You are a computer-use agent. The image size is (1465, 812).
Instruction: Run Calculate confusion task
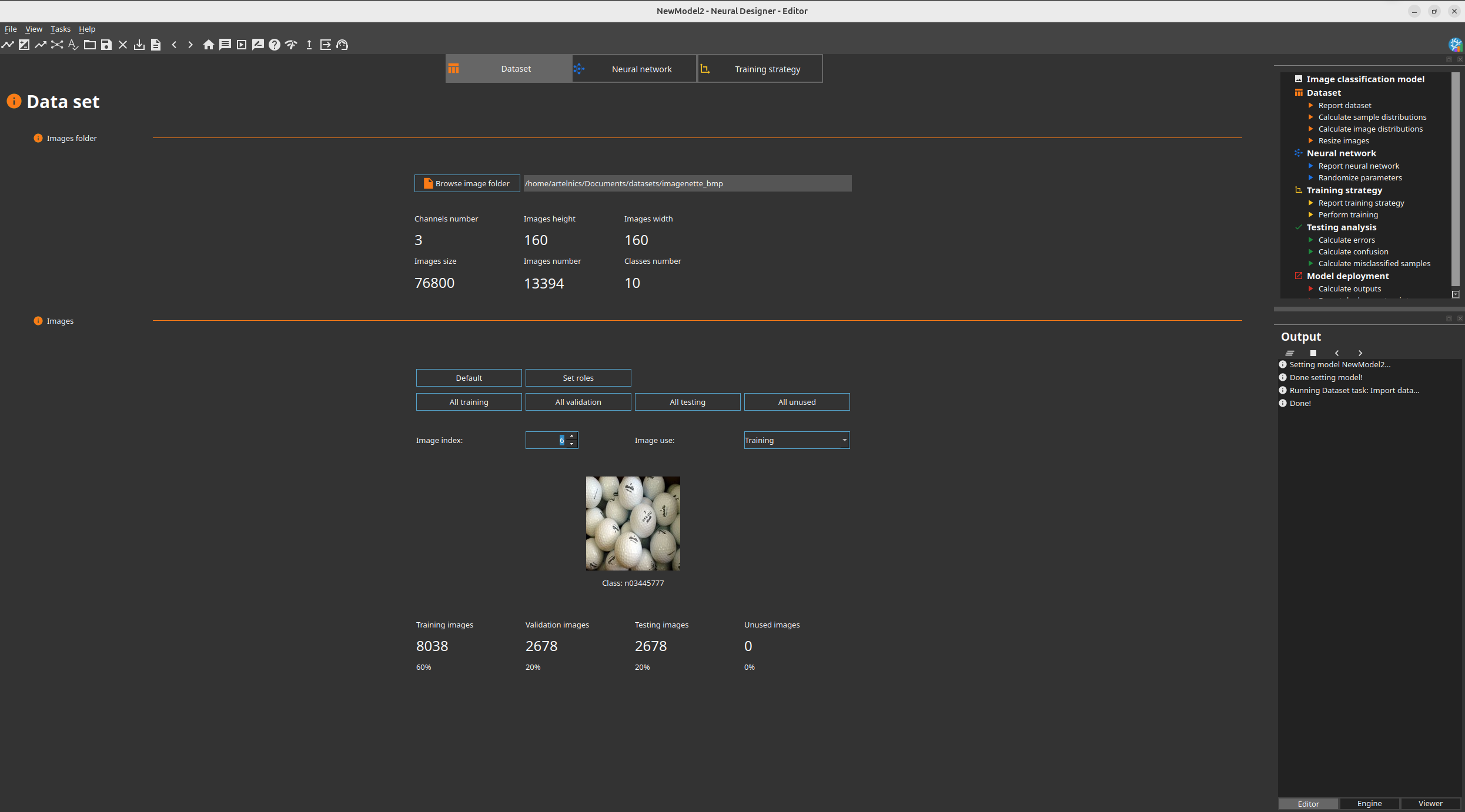1353,251
